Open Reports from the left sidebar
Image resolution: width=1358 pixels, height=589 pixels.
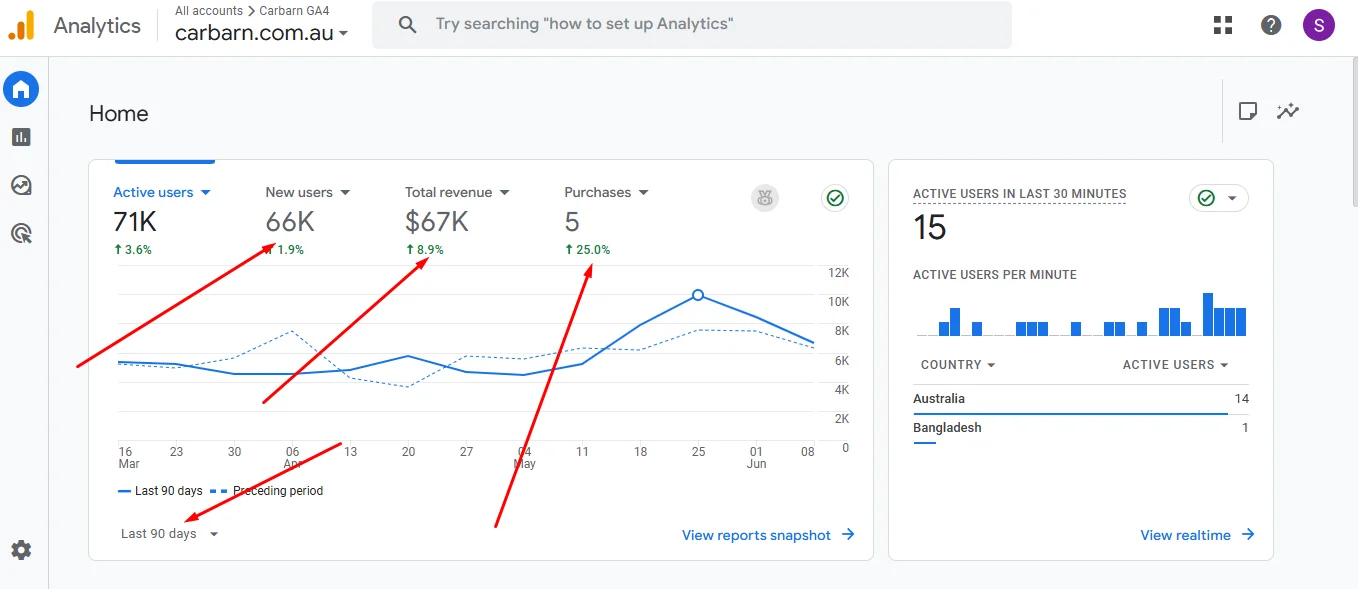(21, 137)
